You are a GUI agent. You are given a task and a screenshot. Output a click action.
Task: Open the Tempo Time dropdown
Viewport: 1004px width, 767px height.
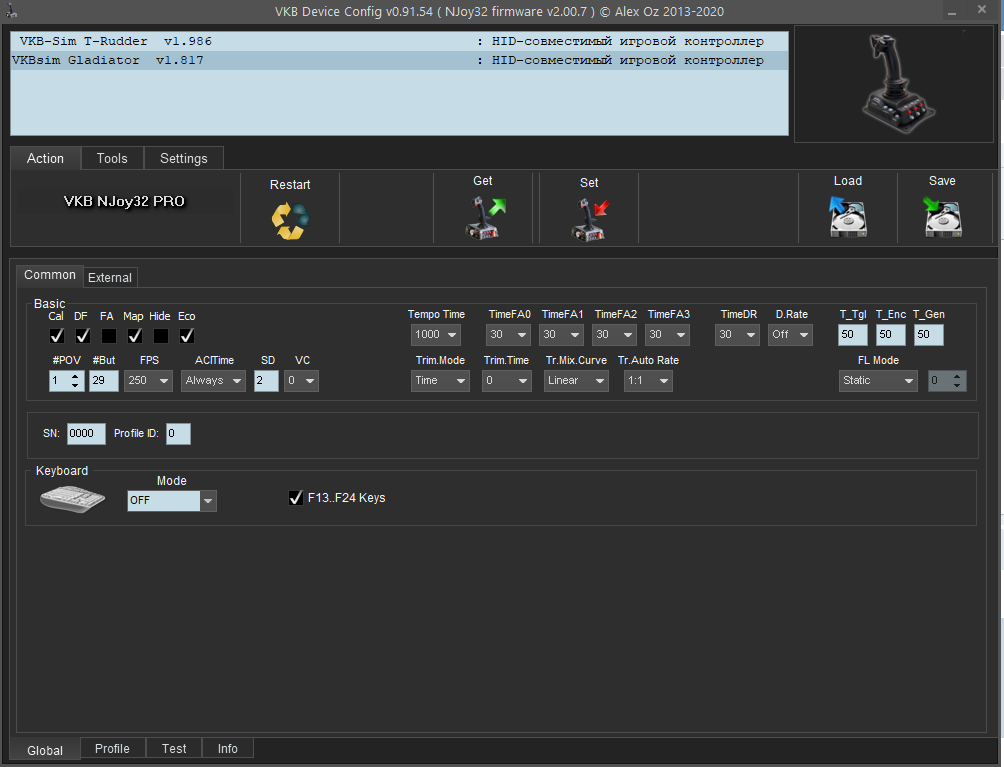click(436, 335)
